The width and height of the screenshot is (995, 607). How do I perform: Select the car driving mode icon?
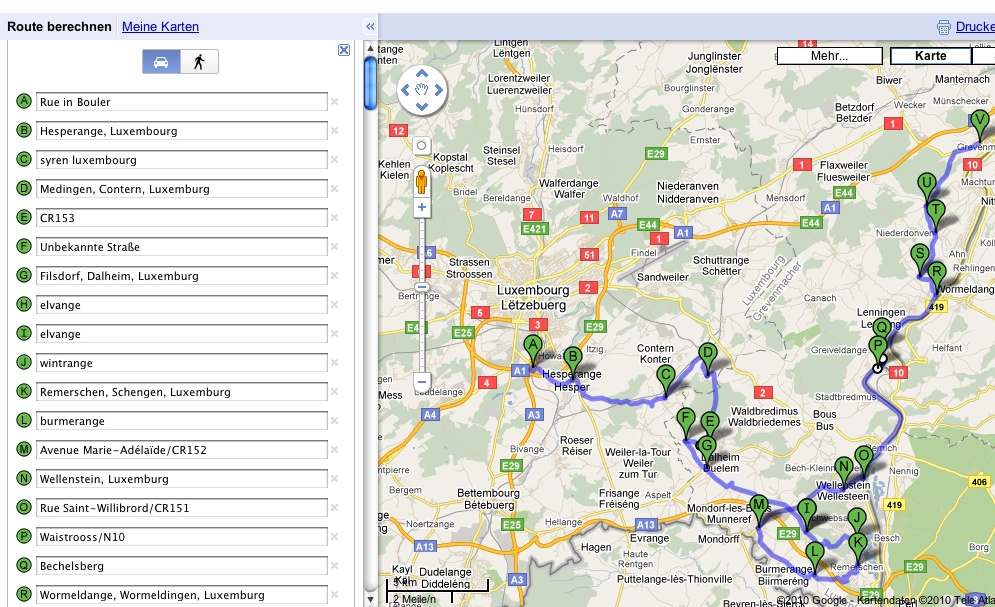click(x=161, y=62)
